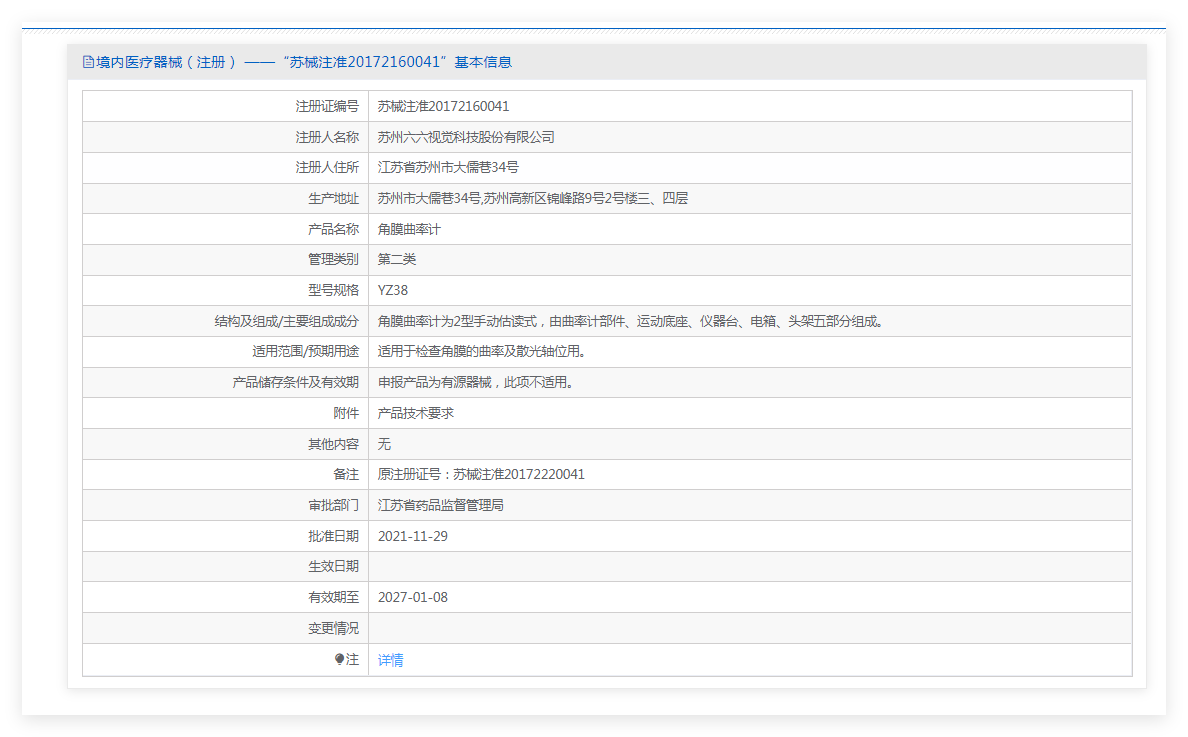Screen dimensions: 1188x737
Task: Select the structure description starting 角膜曲率计为2型手动估读式
Action: click(630, 321)
